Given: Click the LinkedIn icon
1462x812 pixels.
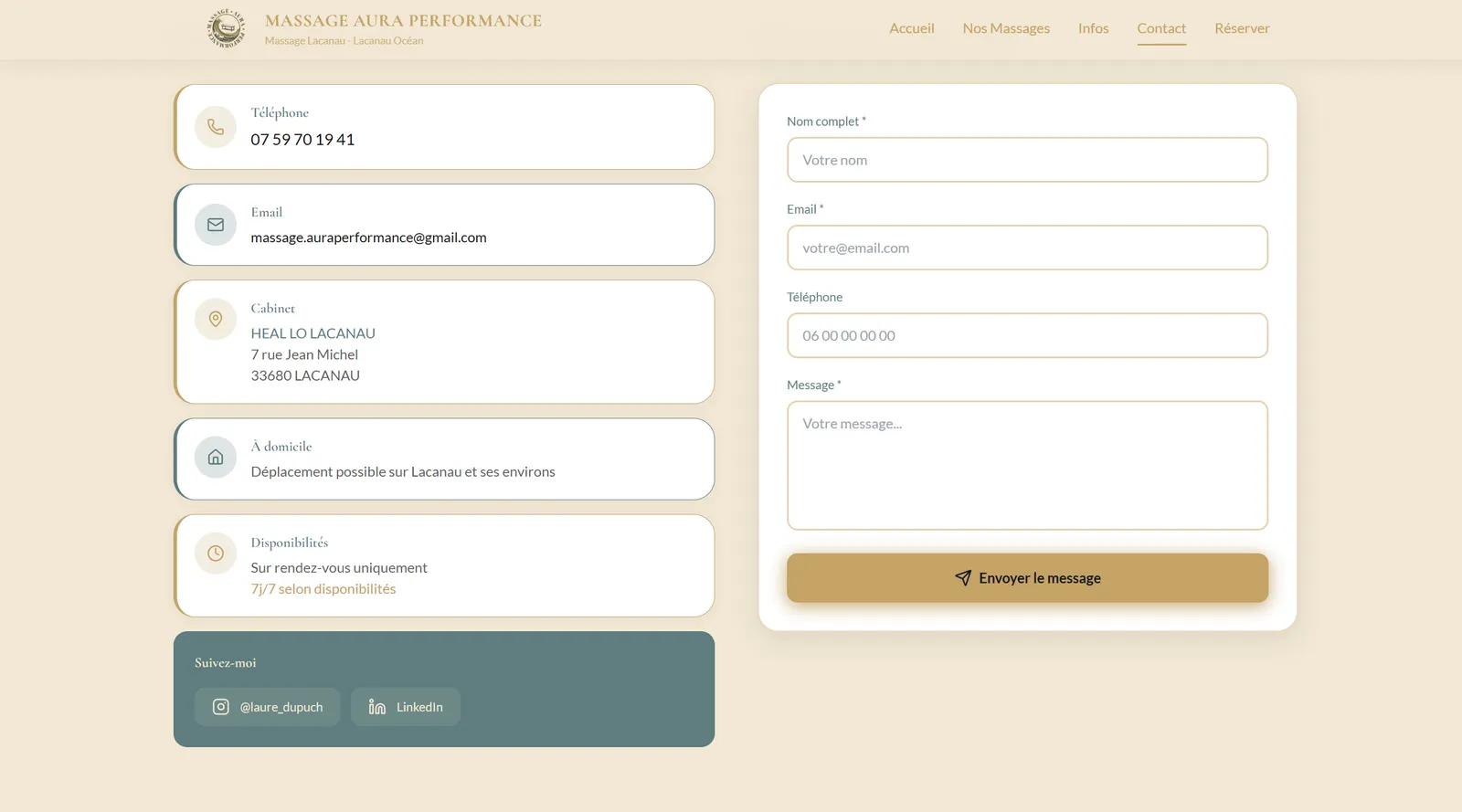Looking at the screenshot, I should (377, 707).
